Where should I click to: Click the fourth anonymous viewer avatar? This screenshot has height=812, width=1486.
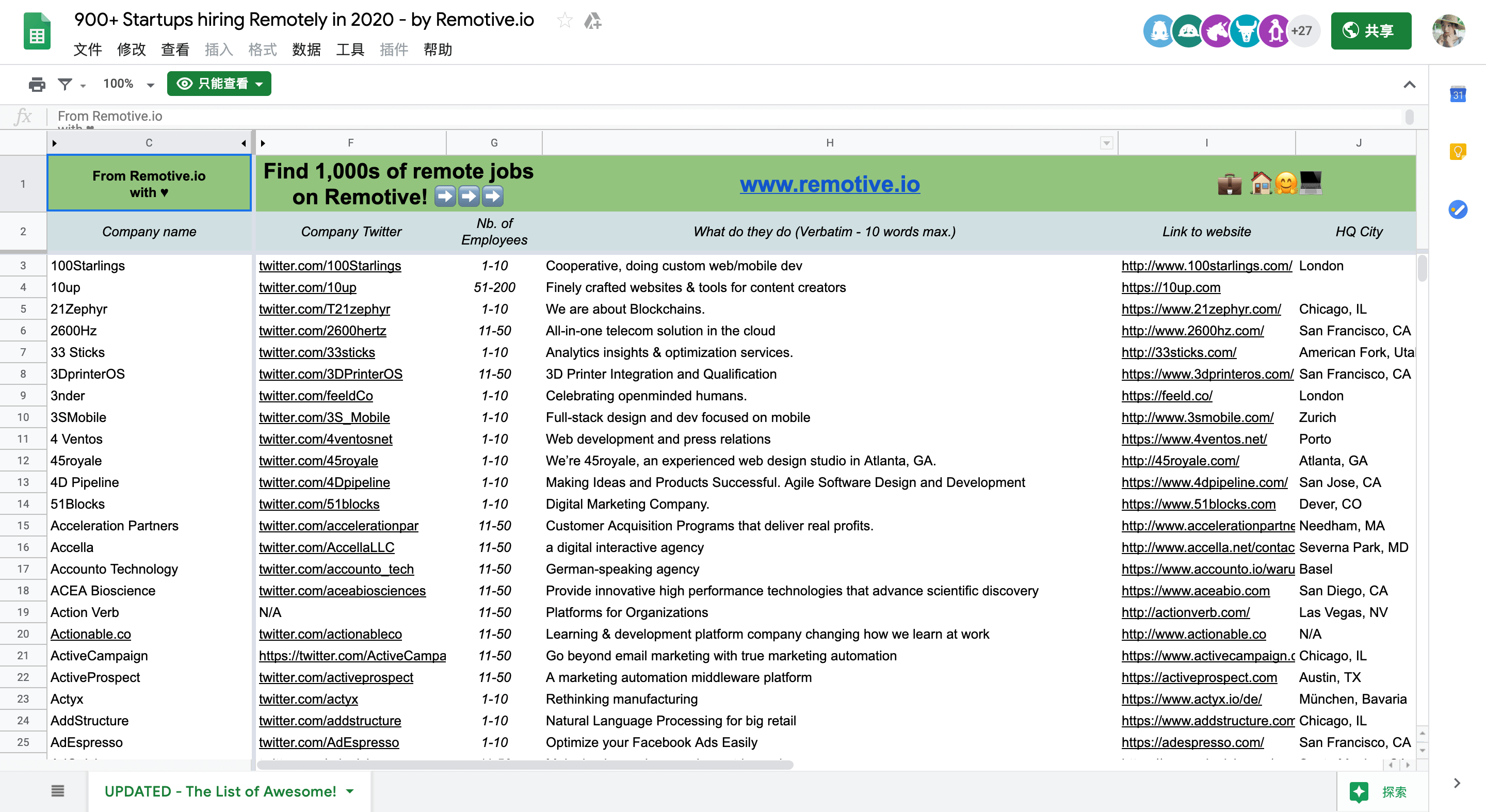coord(1246,31)
